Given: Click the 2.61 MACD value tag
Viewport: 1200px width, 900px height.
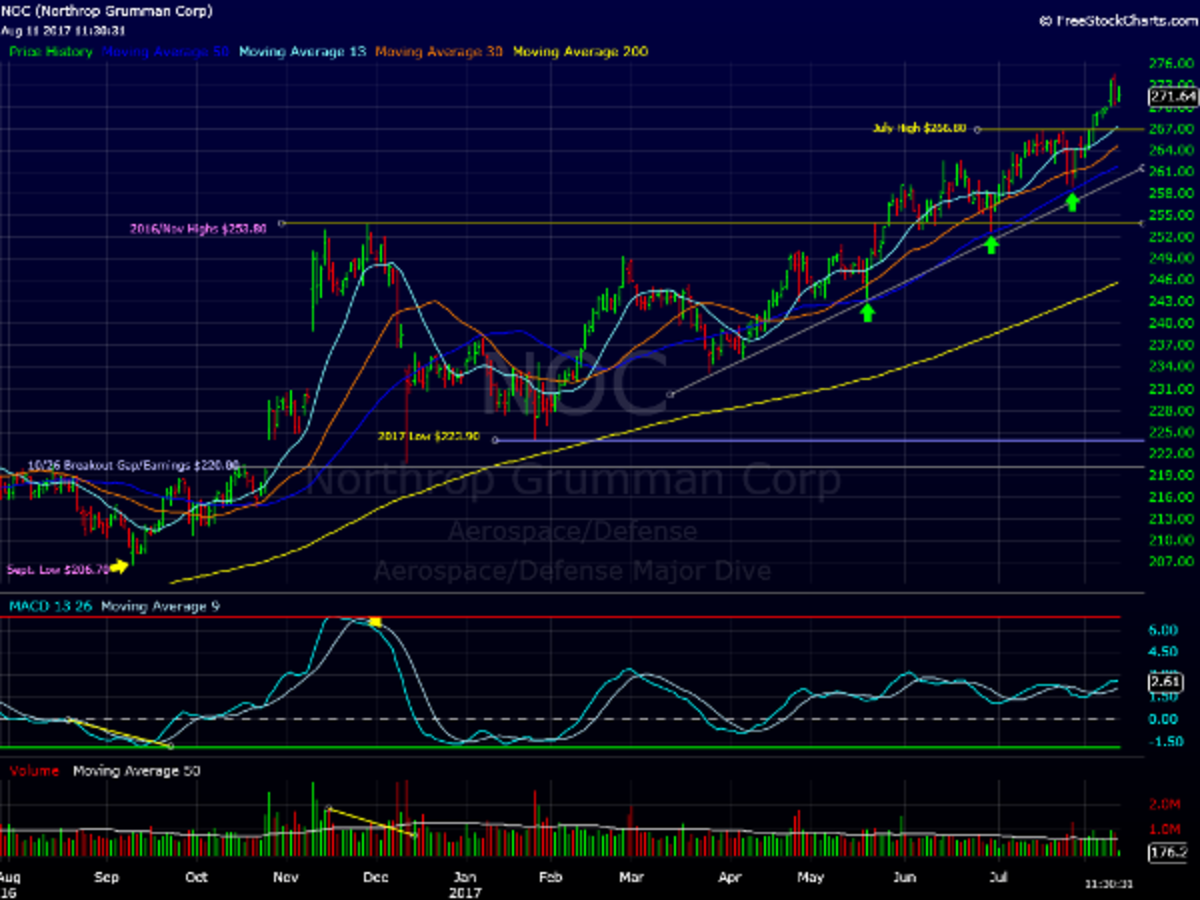Looking at the screenshot, I should click(x=1167, y=682).
